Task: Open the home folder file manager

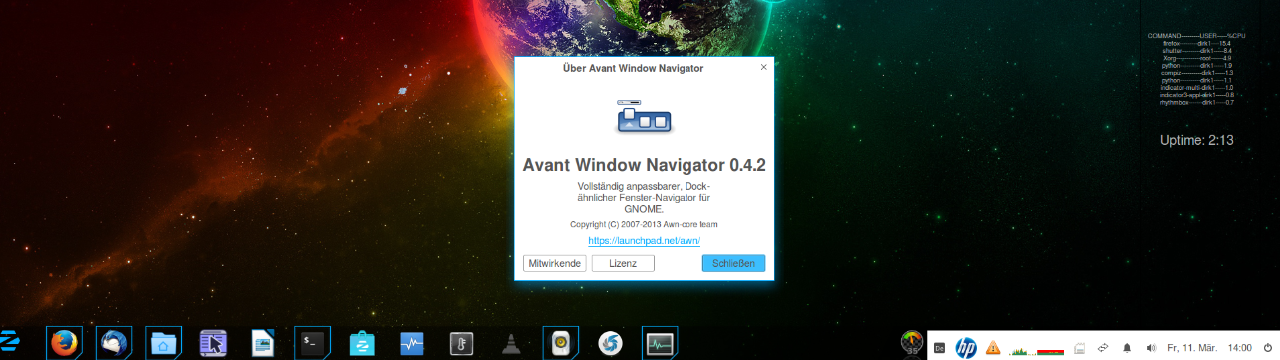Action: 163,343
